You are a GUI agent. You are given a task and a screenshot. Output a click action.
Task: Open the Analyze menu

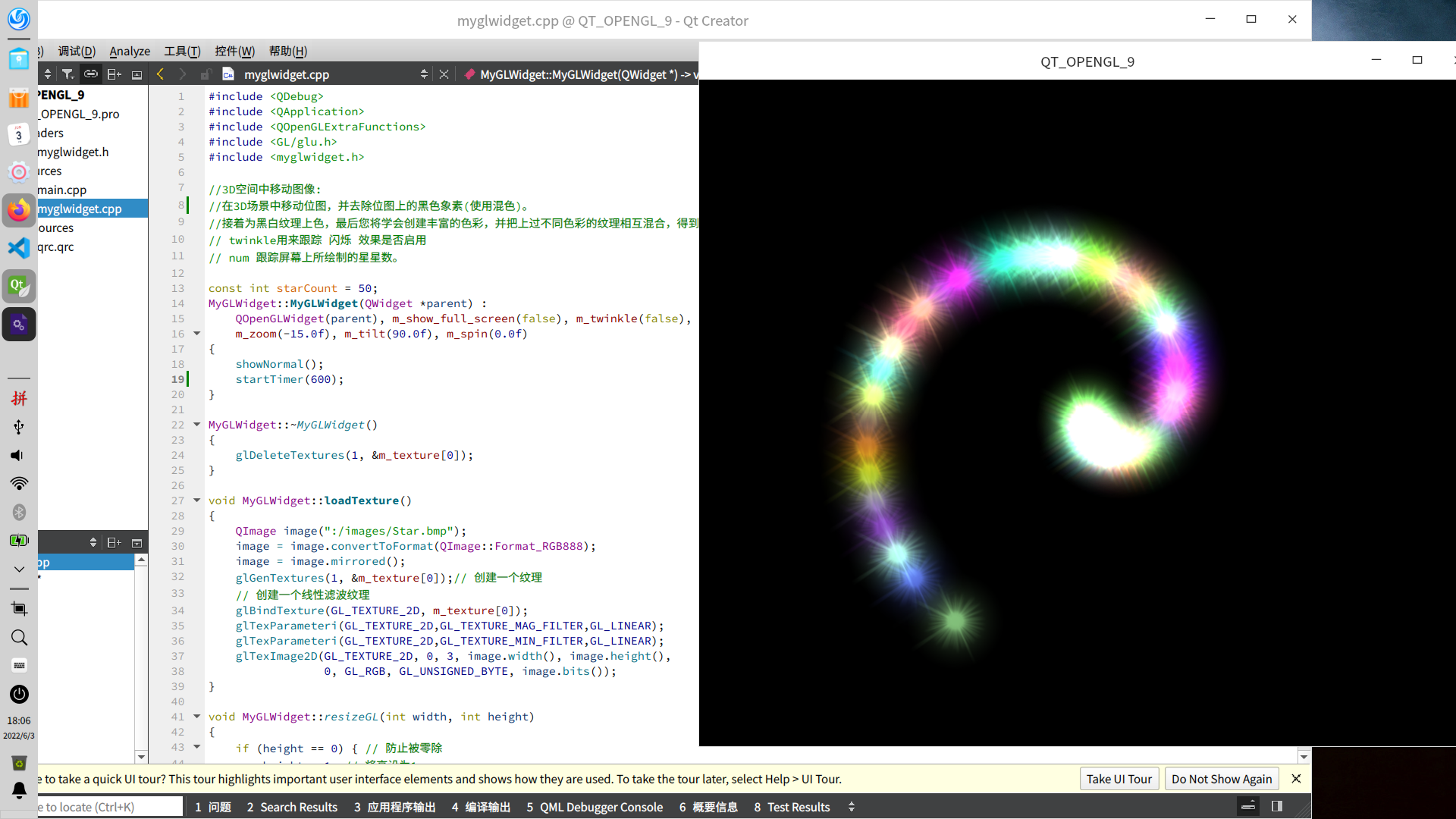(x=130, y=51)
